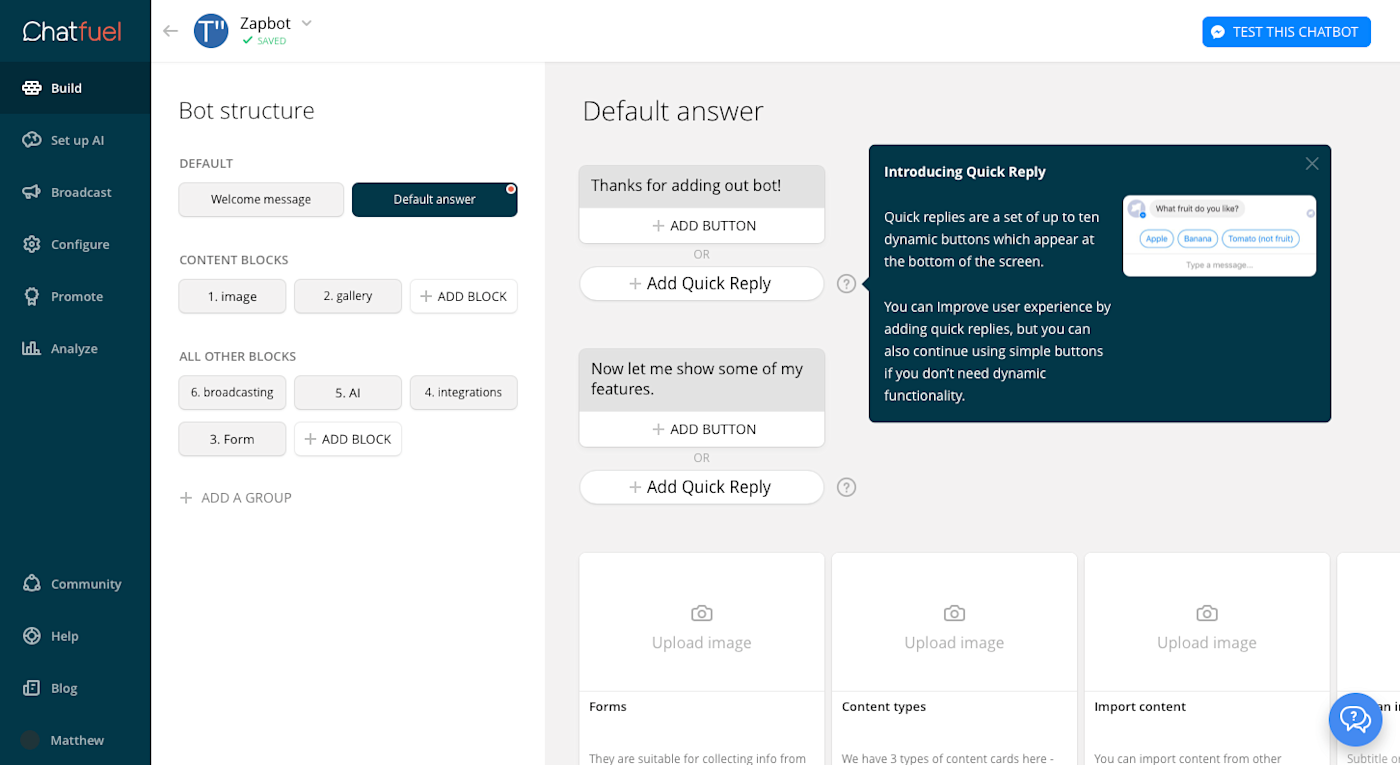Go to Broadcast section

pos(75,192)
